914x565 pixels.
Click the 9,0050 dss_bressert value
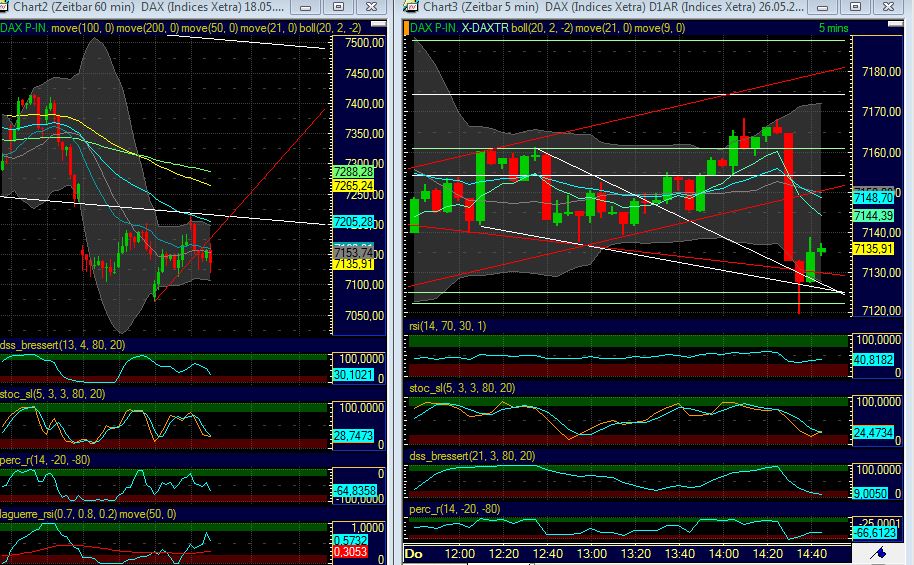point(870,493)
